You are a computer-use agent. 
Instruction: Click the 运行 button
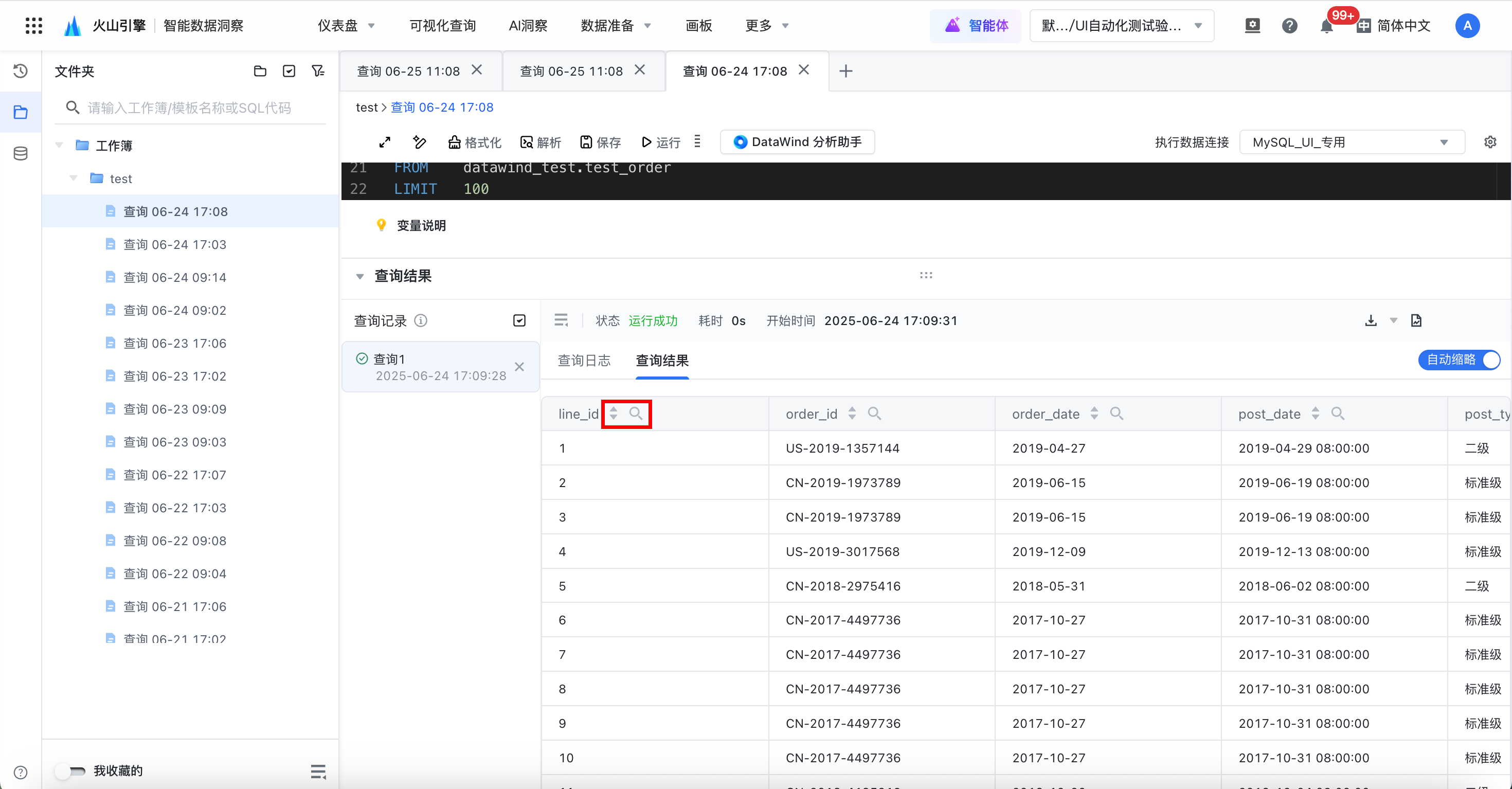tap(661, 142)
